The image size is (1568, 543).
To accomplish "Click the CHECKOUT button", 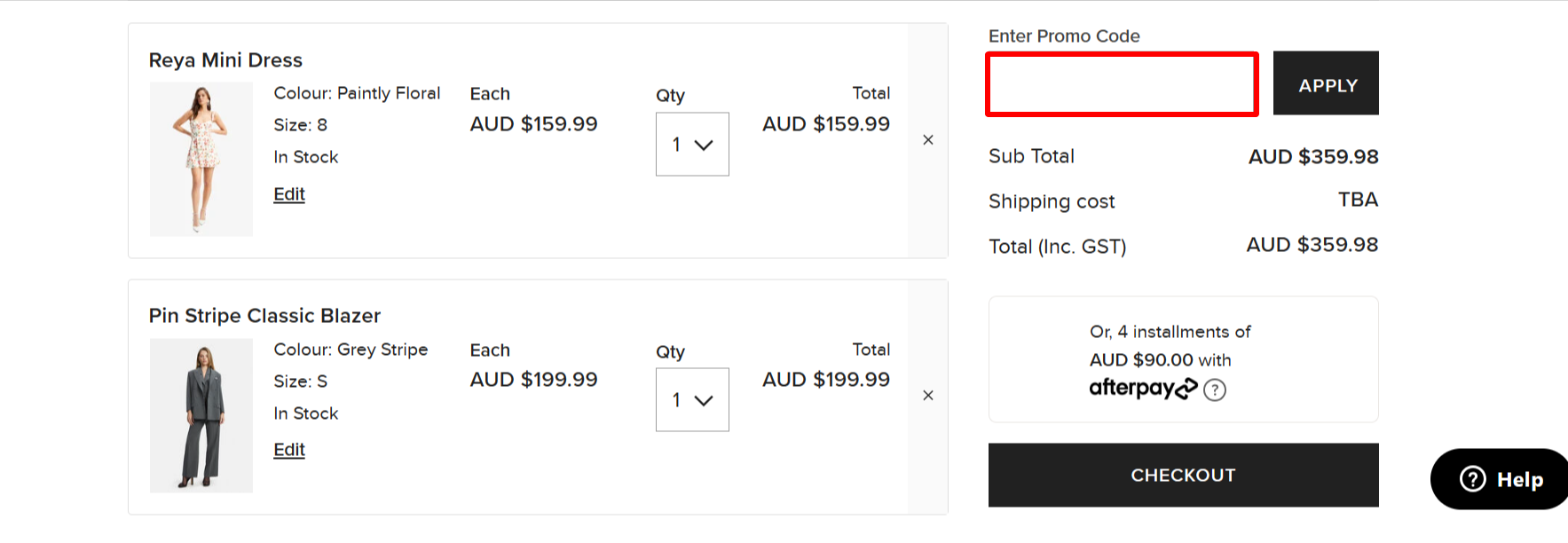I will (1183, 475).
